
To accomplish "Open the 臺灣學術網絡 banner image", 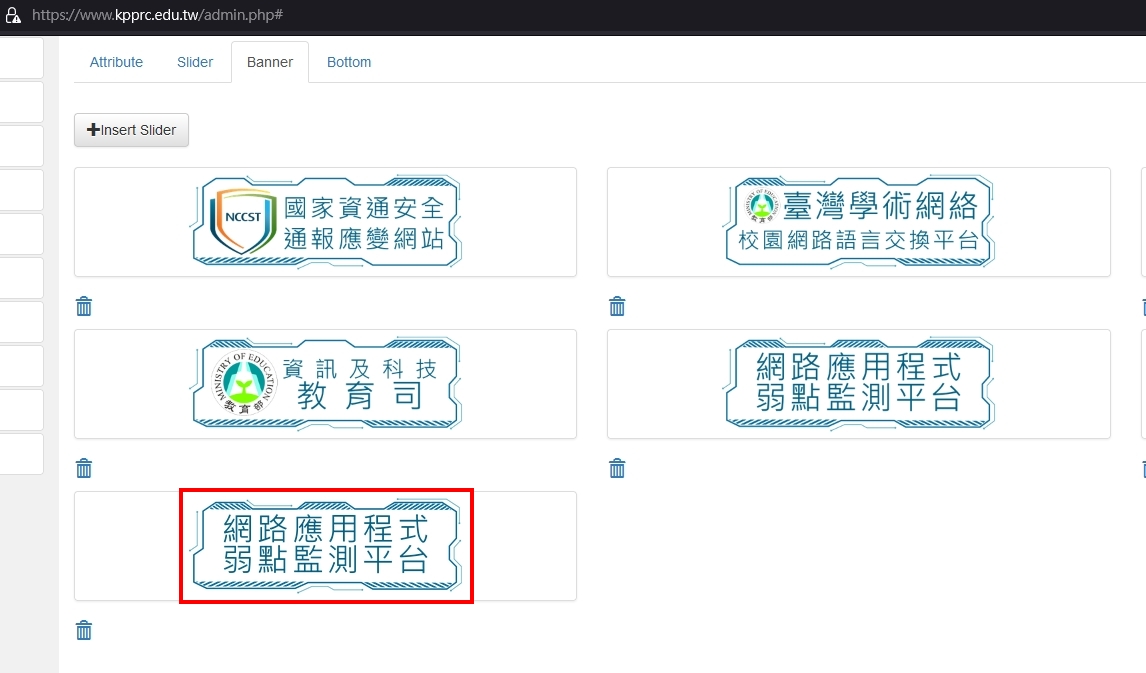I will click(x=859, y=222).
